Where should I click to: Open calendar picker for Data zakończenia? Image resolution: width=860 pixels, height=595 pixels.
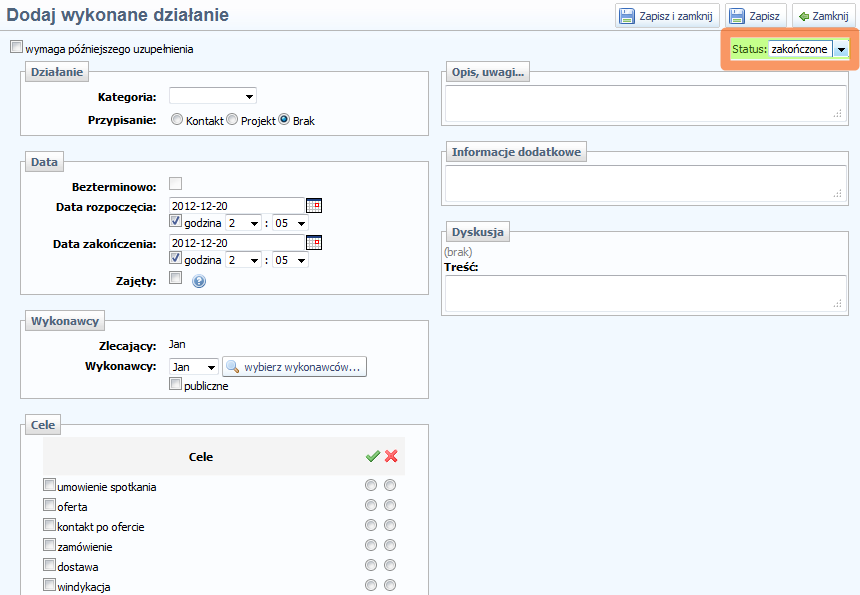[x=314, y=242]
